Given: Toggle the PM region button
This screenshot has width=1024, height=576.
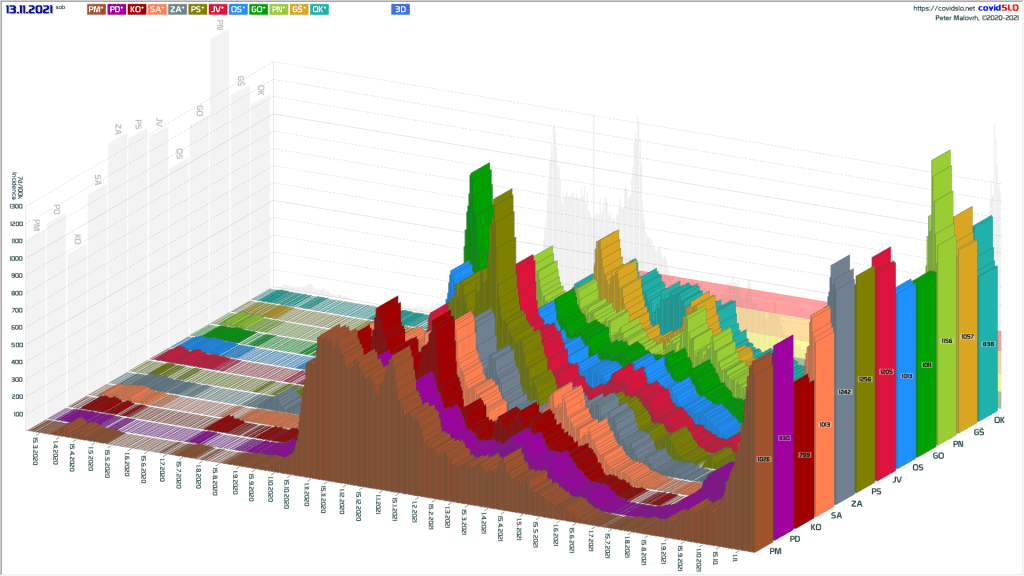Looking at the screenshot, I should [96, 9].
